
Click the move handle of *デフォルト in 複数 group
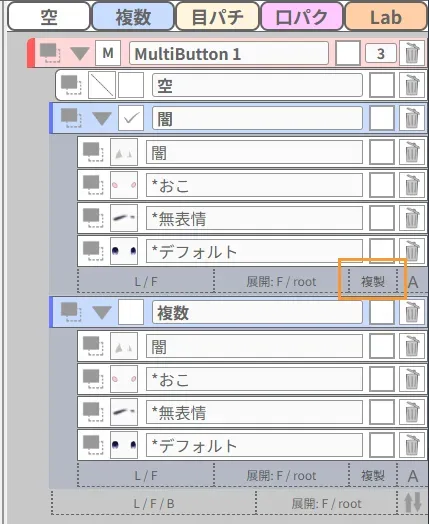(93, 445)
